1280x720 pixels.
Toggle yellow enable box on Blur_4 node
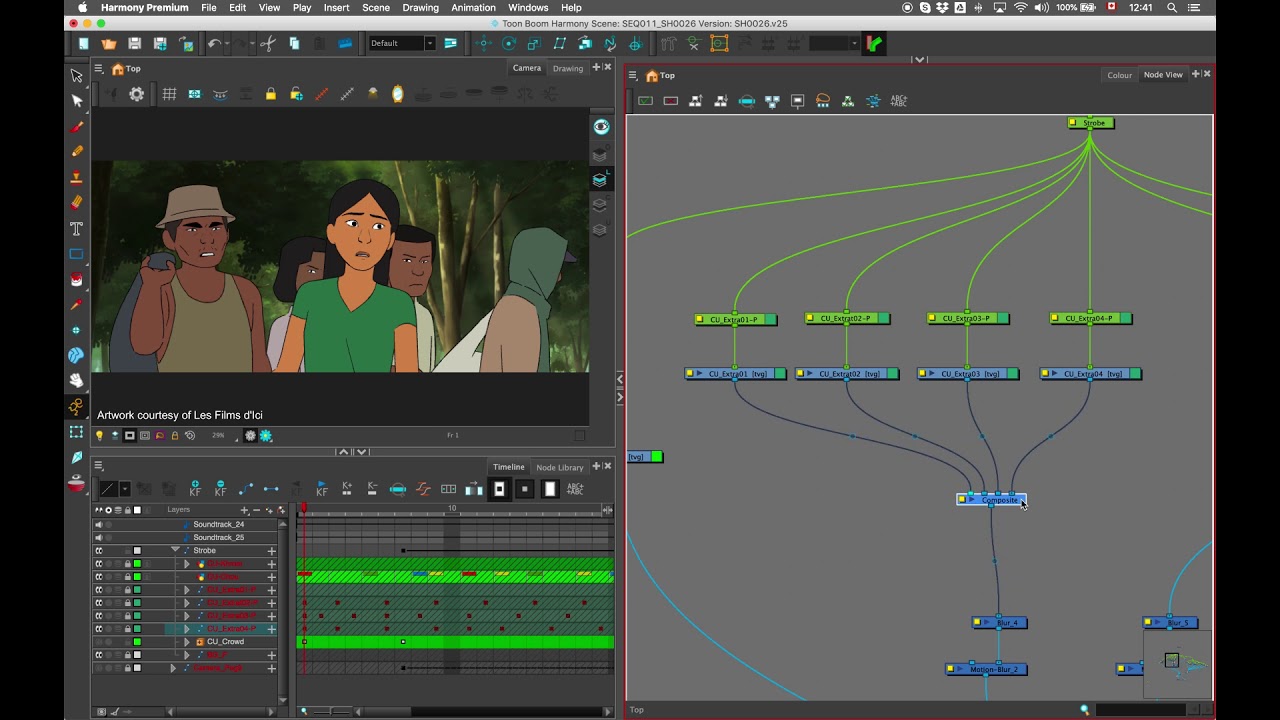(x=978, y=623)
